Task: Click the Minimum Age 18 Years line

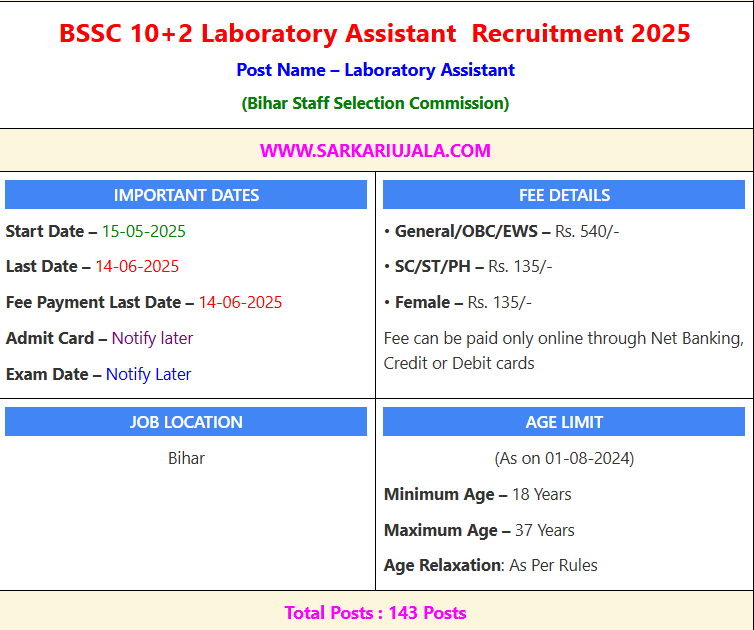Action: pos(478,494)
